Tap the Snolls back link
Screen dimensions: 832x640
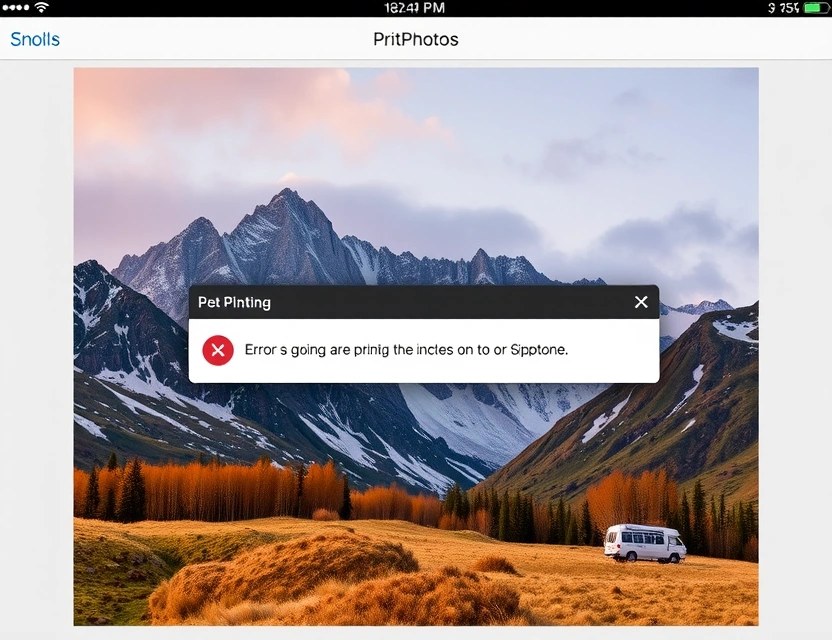[x=35, y=39]
